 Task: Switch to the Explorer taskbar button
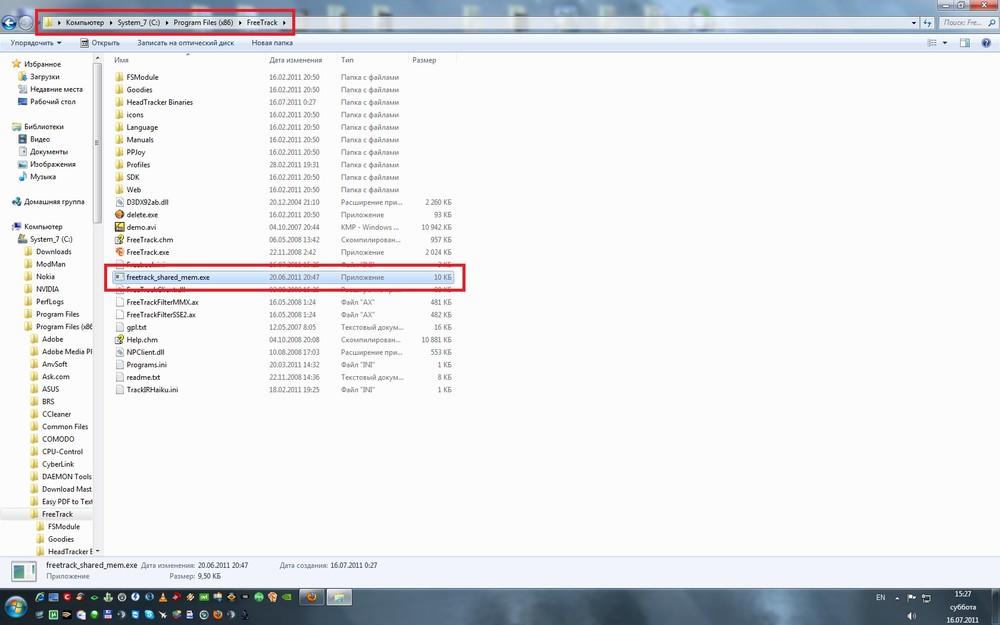(339, 598)
